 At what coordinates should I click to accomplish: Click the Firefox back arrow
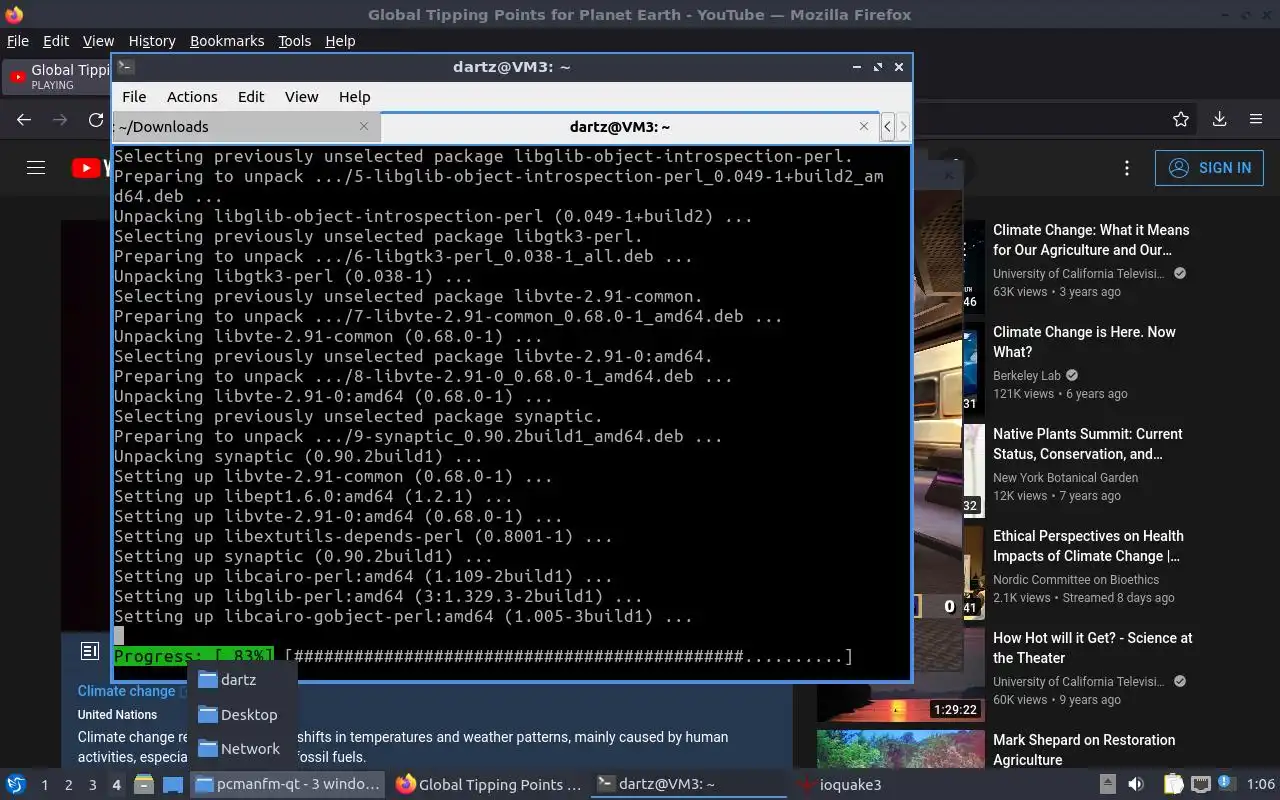24,119
